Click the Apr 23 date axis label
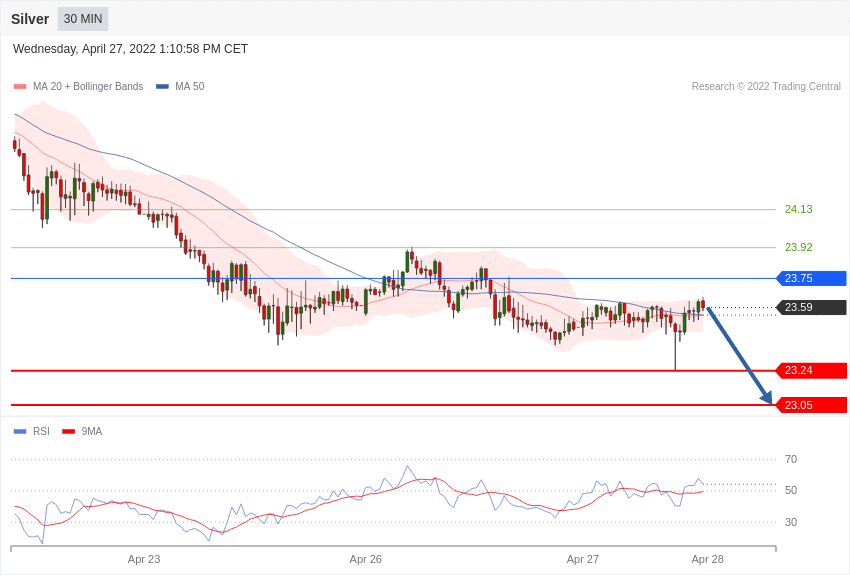Viewport: 850px width, 576px height. point(144,559)
